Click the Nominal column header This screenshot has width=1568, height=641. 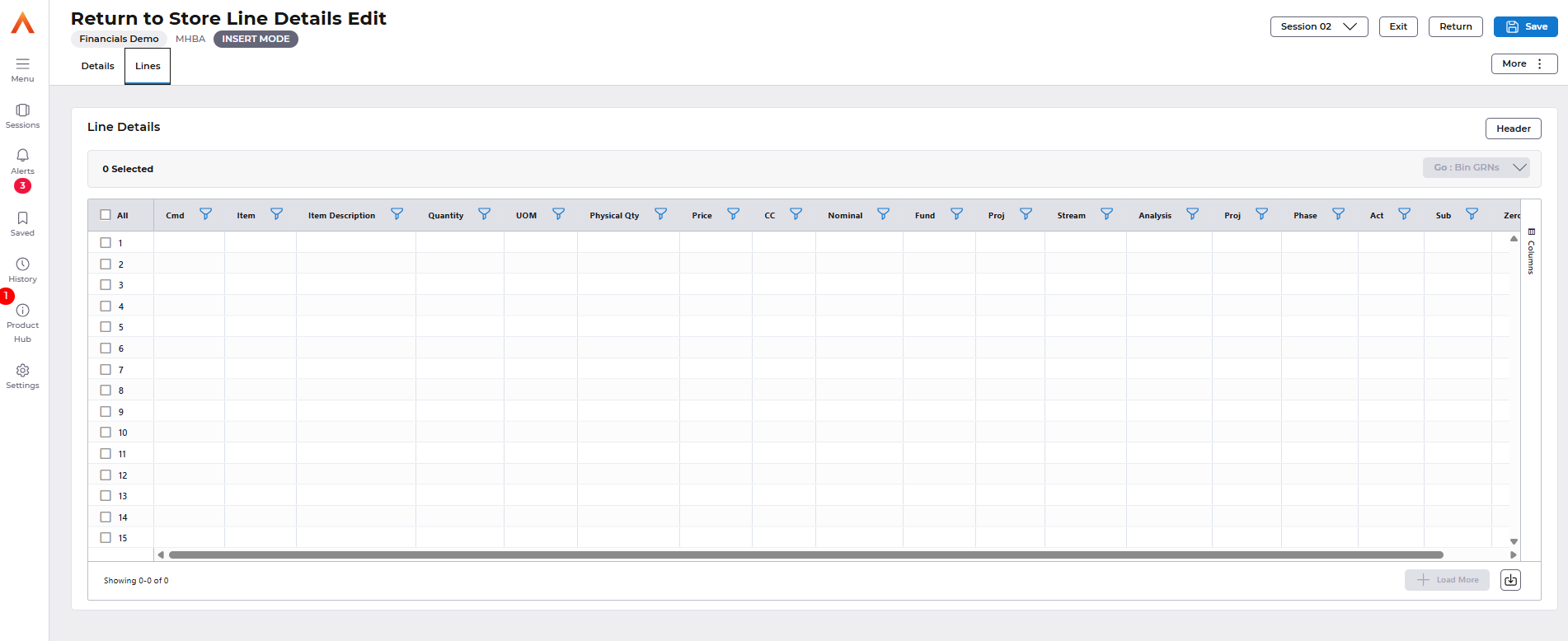pos(845,216)
